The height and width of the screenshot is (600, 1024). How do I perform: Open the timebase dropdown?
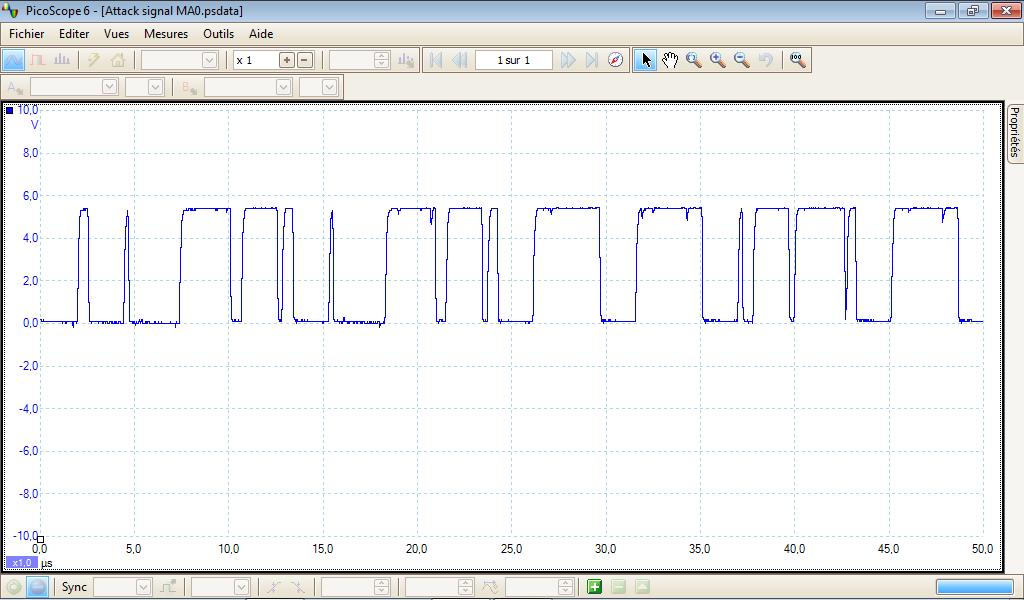coord(209,60)
